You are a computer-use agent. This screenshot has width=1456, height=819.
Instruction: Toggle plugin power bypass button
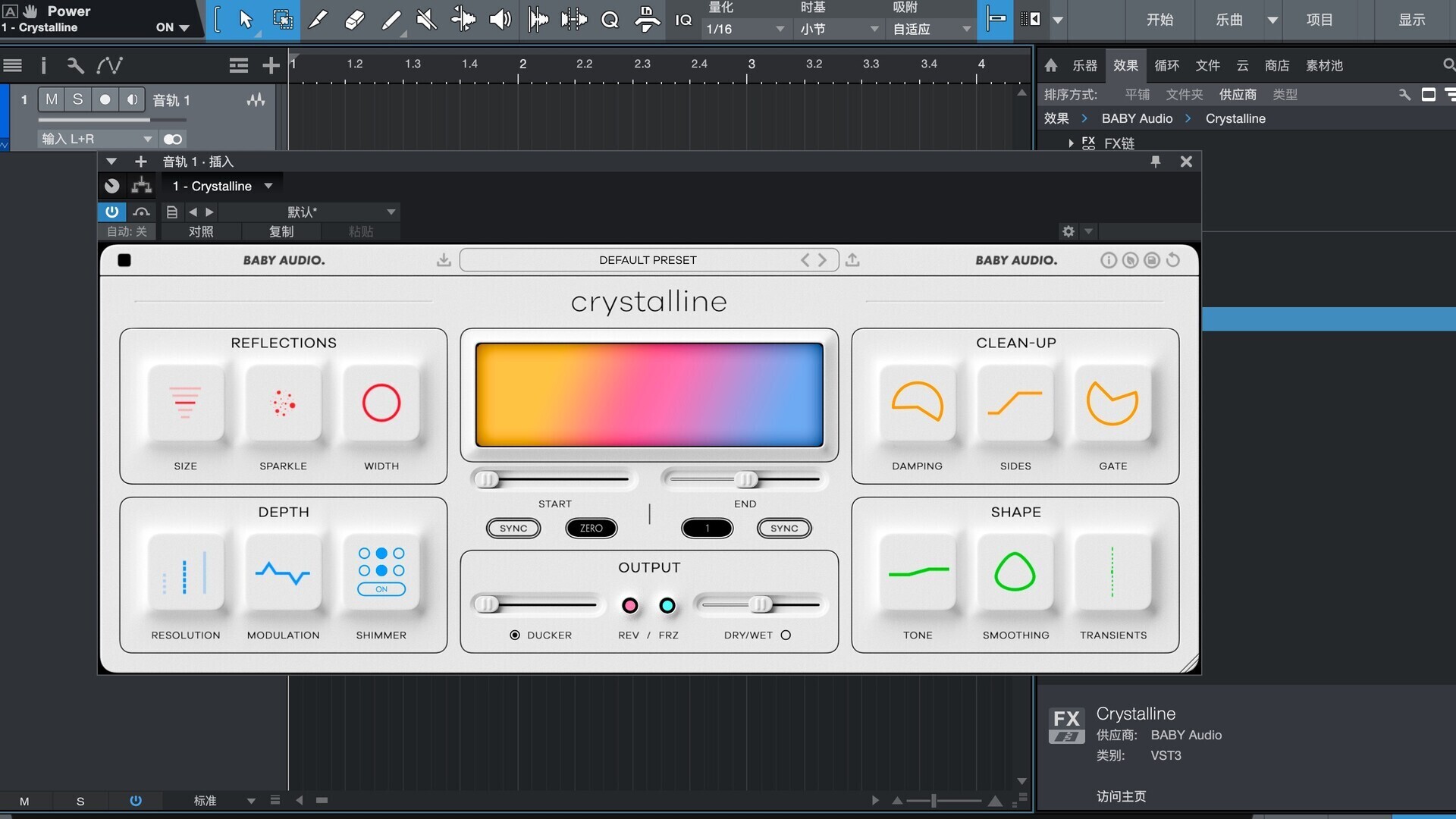111,212
